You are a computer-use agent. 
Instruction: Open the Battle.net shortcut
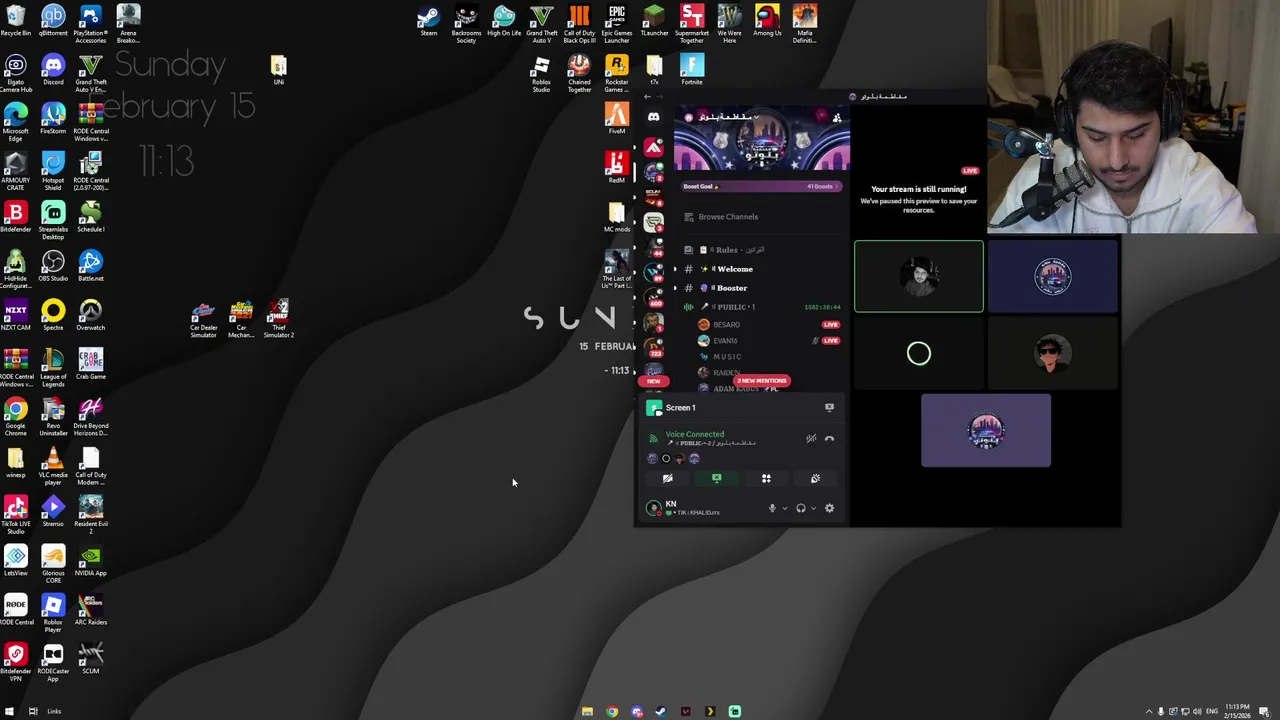point(91,266)
